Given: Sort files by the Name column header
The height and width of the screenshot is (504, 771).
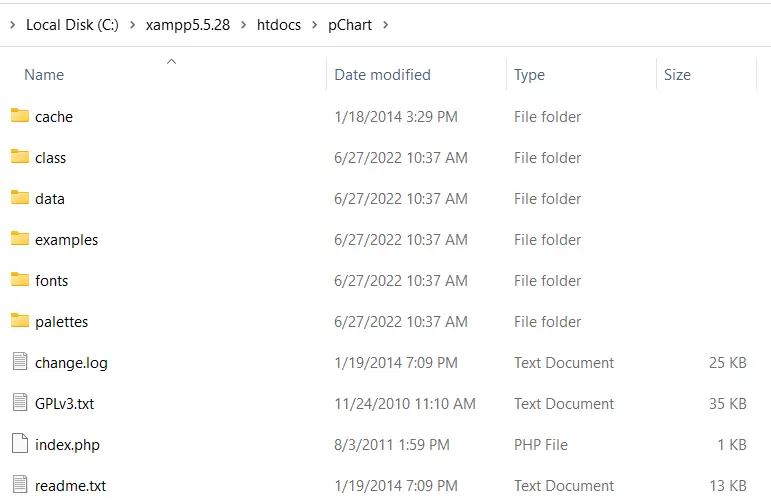Looking at the screenshot, I should point(44,75).
